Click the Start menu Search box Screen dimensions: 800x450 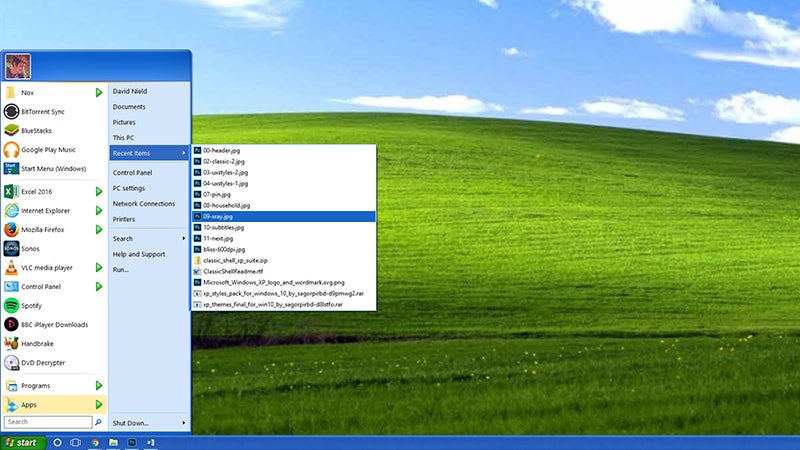click(47, 422)
